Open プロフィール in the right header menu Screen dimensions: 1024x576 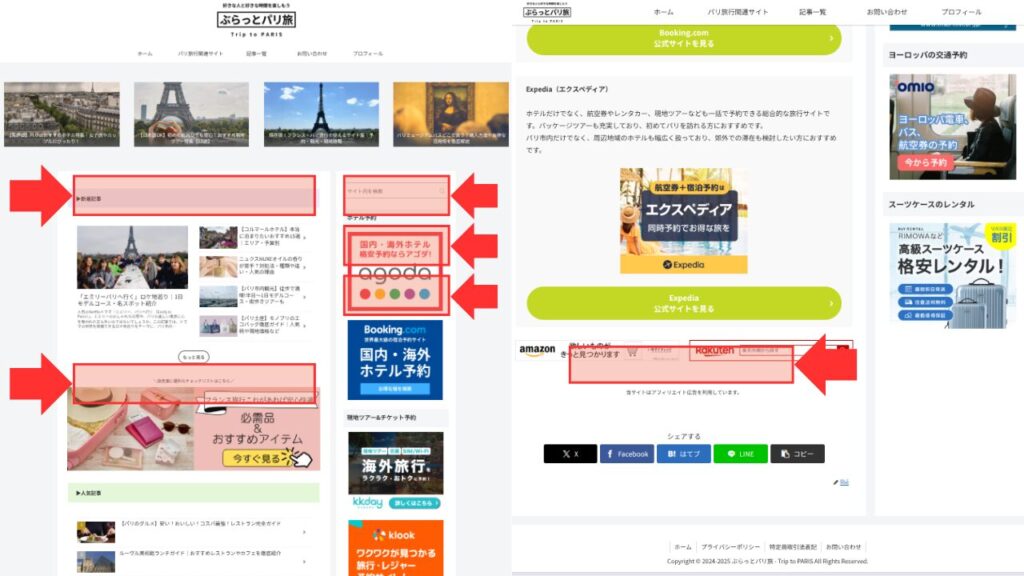pyautogui.click(x=966, y=12)
